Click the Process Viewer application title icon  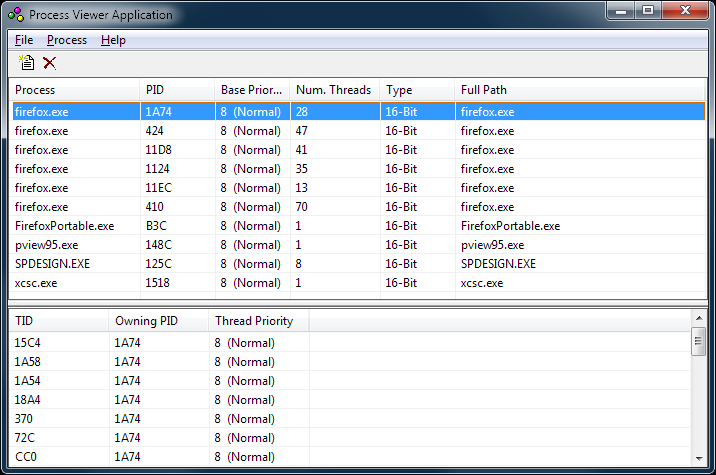coord(16,15)
